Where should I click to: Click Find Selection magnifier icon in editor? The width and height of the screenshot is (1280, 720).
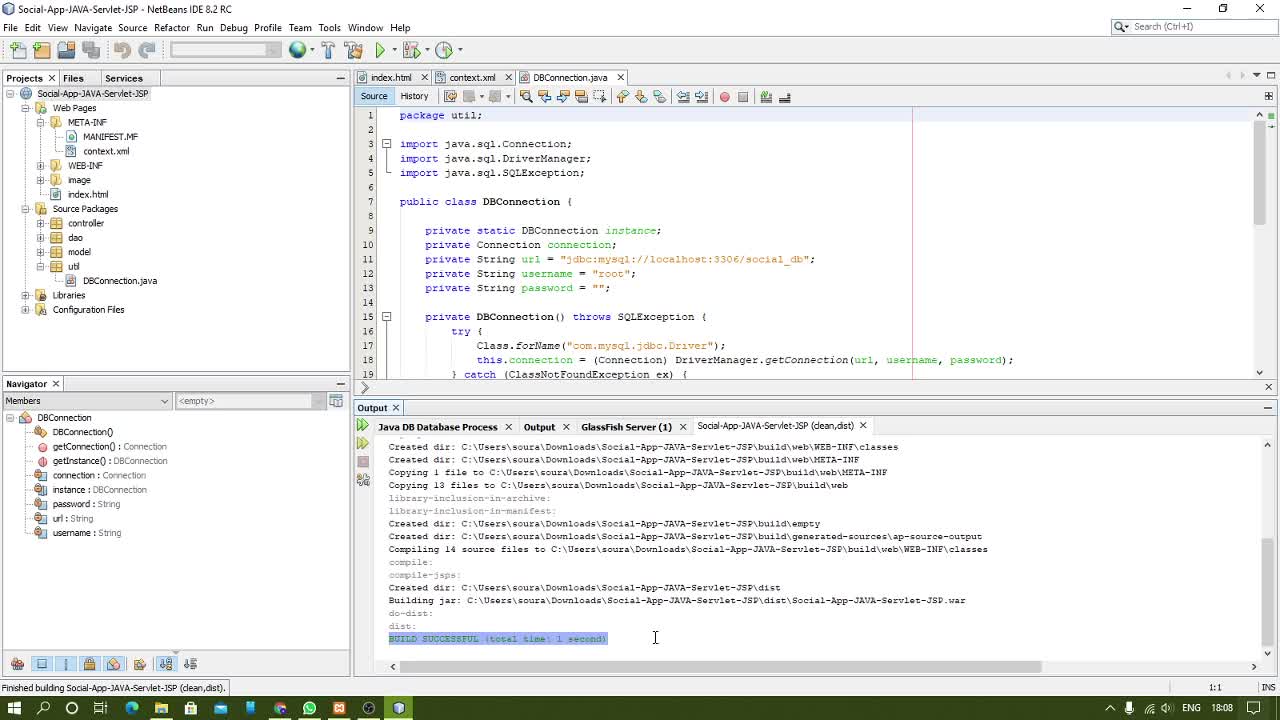(526, 97)
